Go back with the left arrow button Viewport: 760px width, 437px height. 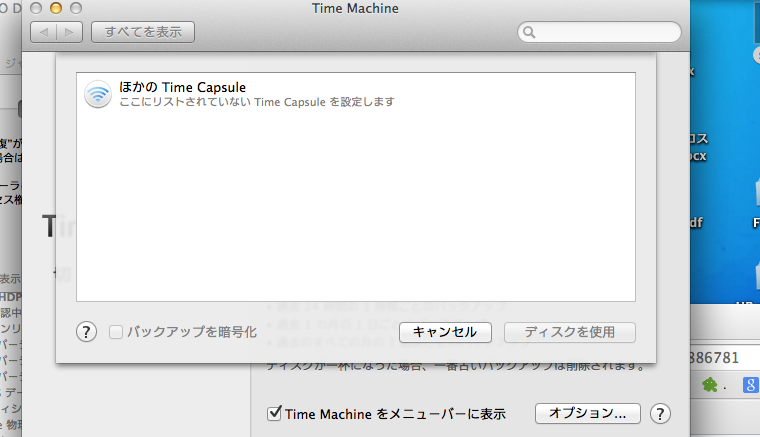click(46, 32)
